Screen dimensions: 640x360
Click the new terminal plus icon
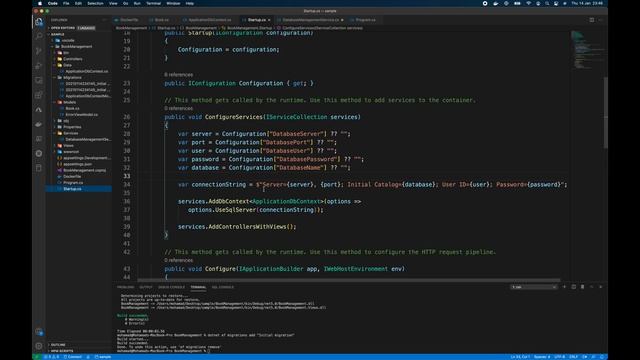coord(564,287)
